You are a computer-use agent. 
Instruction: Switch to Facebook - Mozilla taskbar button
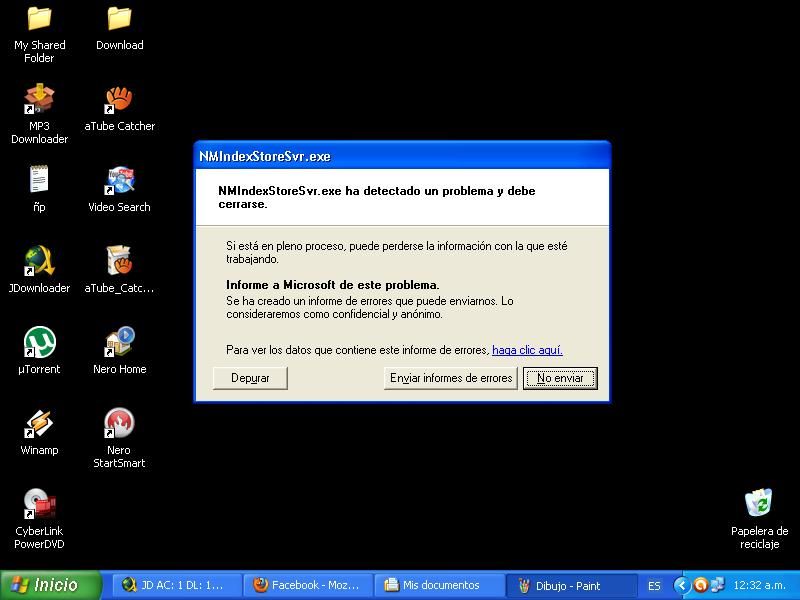pyautogui.click(x=308, y=585)
